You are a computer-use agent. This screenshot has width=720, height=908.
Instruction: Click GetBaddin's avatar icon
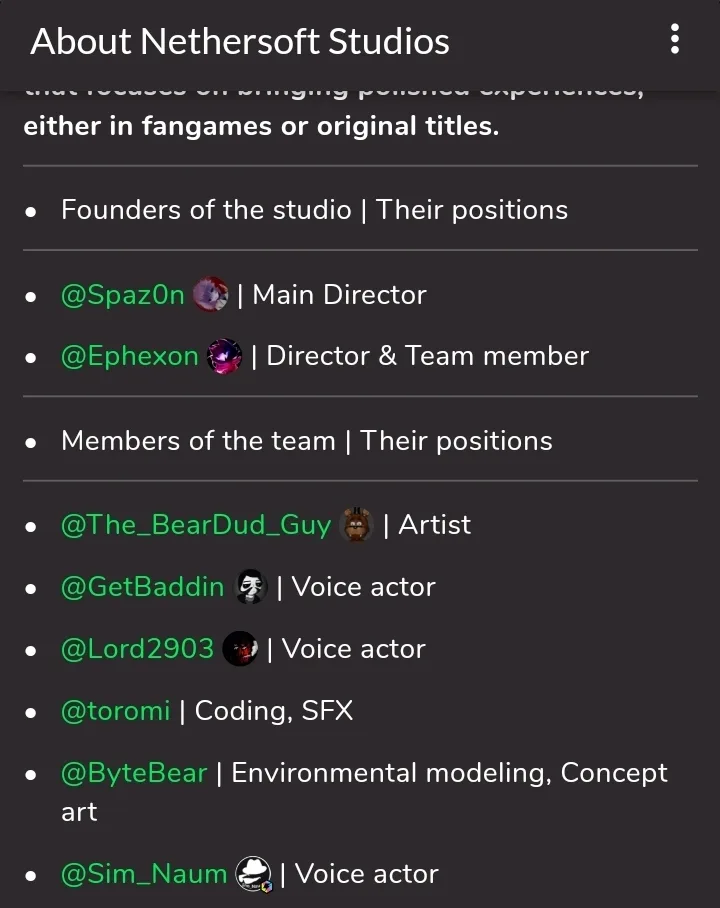250,587
